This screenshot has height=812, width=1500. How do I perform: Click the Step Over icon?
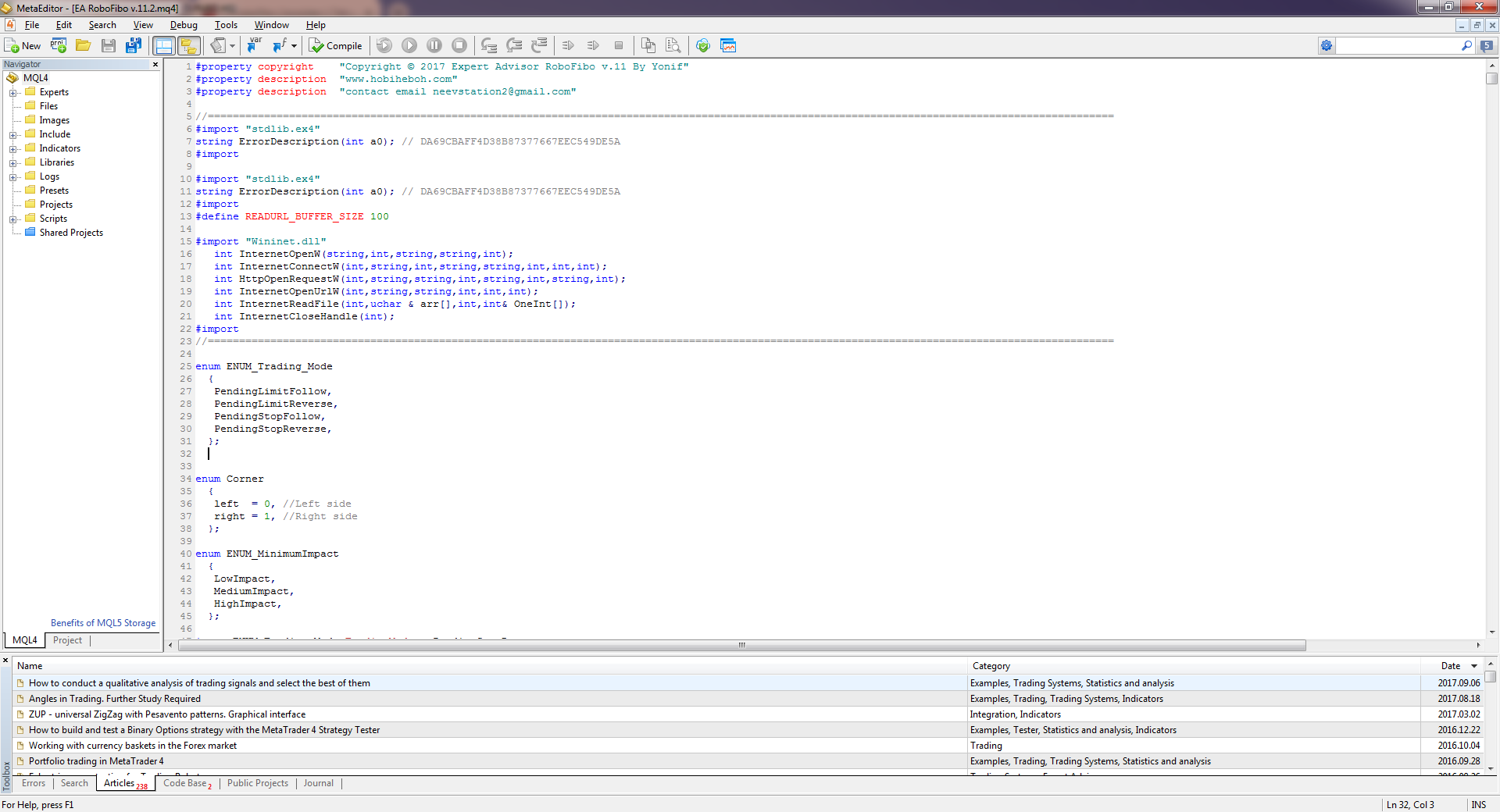point(514,45)
